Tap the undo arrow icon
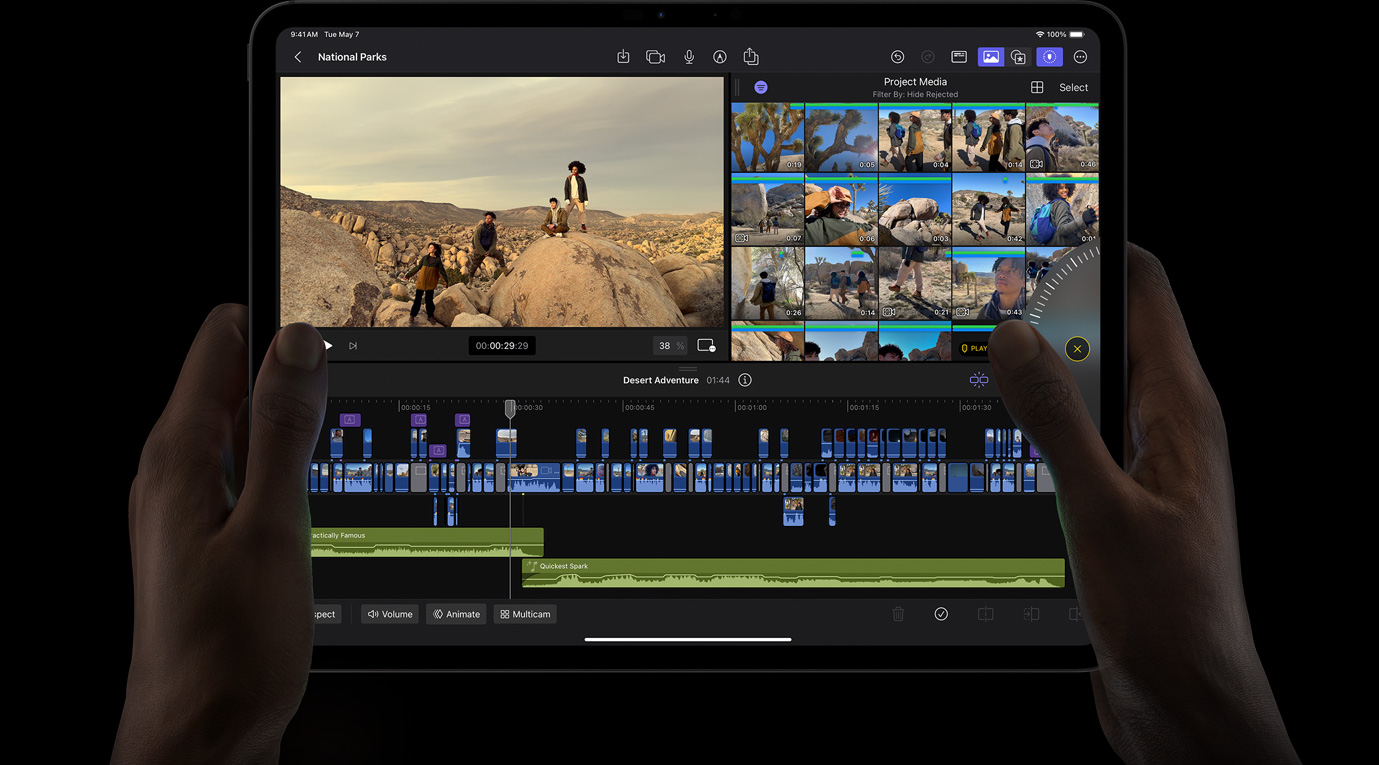 [x=897, y=56]
